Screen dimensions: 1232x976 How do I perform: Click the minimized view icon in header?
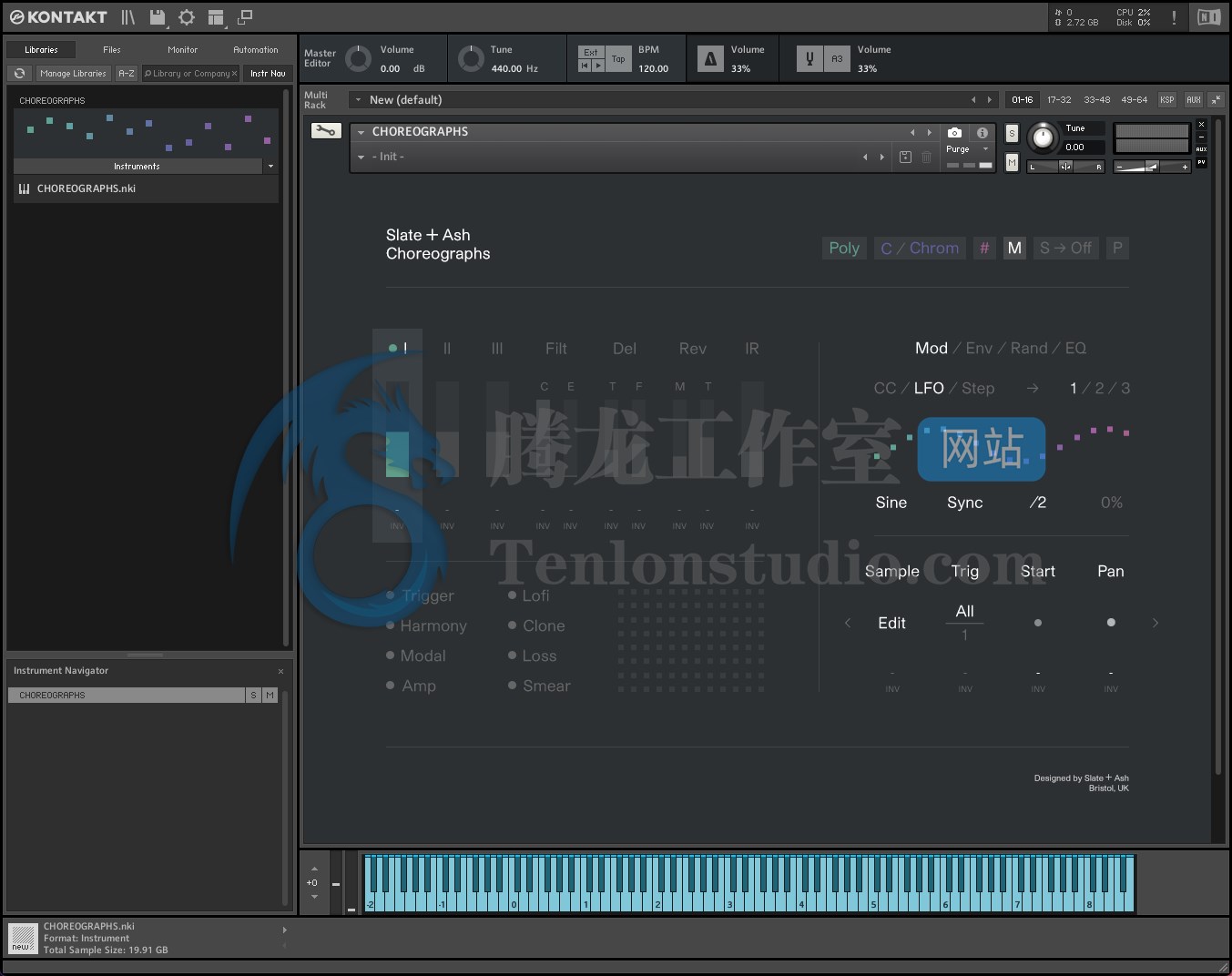click(245, 17)
